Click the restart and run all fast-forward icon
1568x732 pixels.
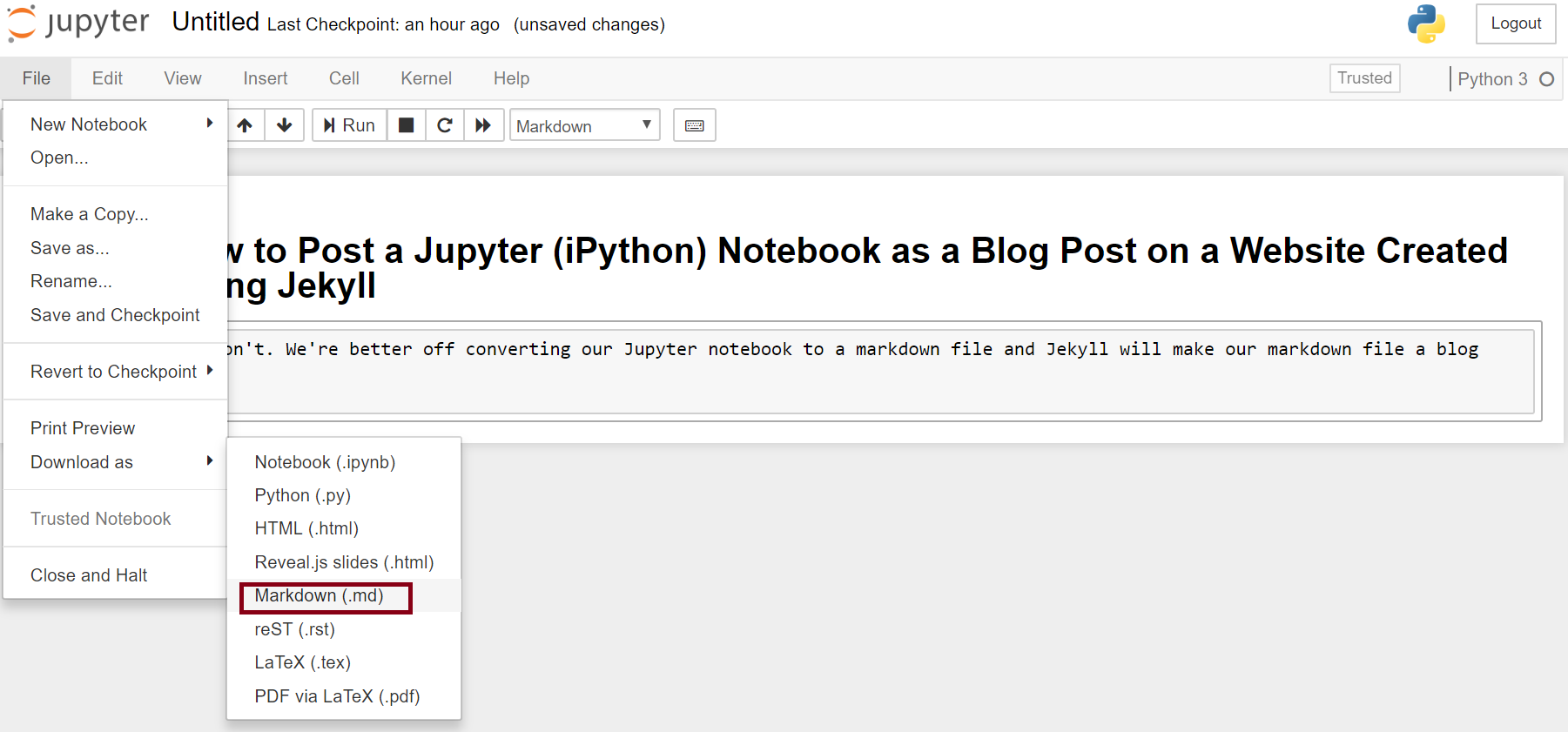coord(483,125)
